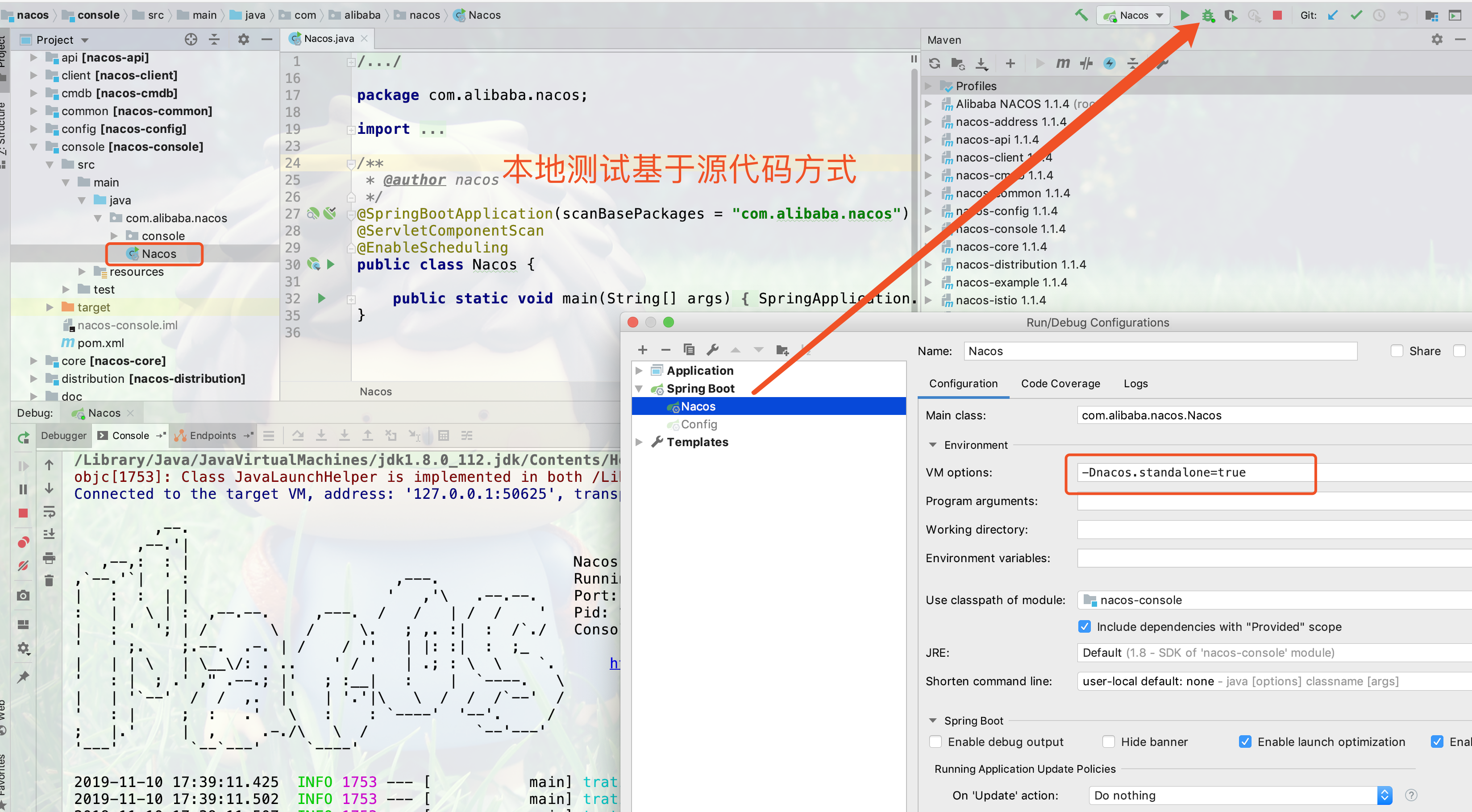Image resolution: width=1472 pixels, height=812 pixels.
Task: Reimport Maven projects with the refresh icon
Action: 934,63
